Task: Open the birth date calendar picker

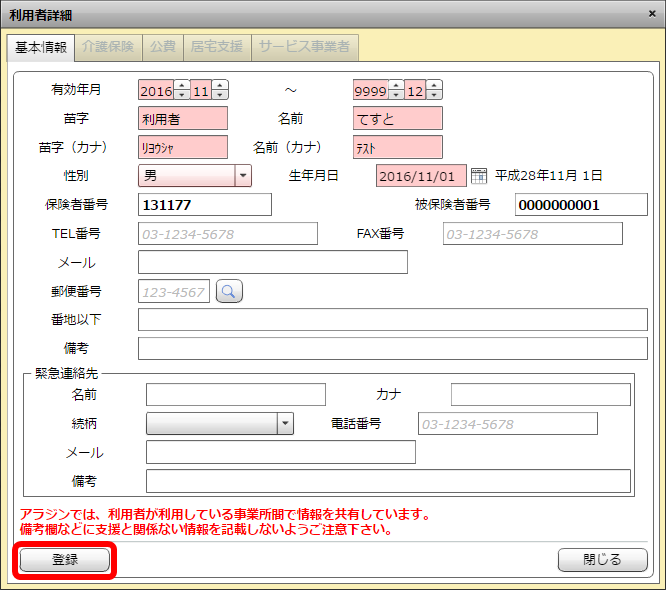Action: click(479, 175)
